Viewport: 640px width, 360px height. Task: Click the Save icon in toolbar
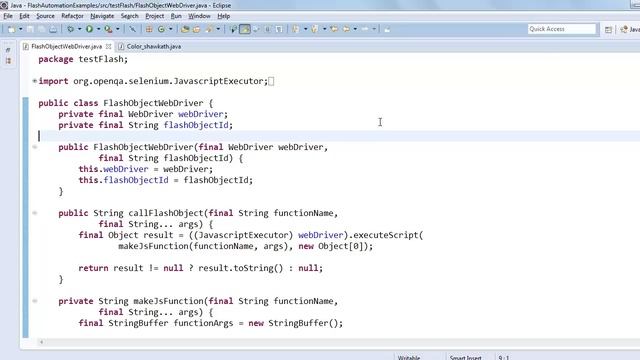(30, 29)
